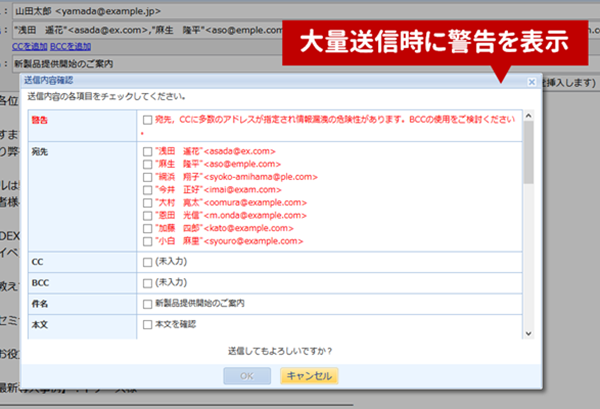Confirm the 件名 subject checkbox

click(x=147, y=304)
